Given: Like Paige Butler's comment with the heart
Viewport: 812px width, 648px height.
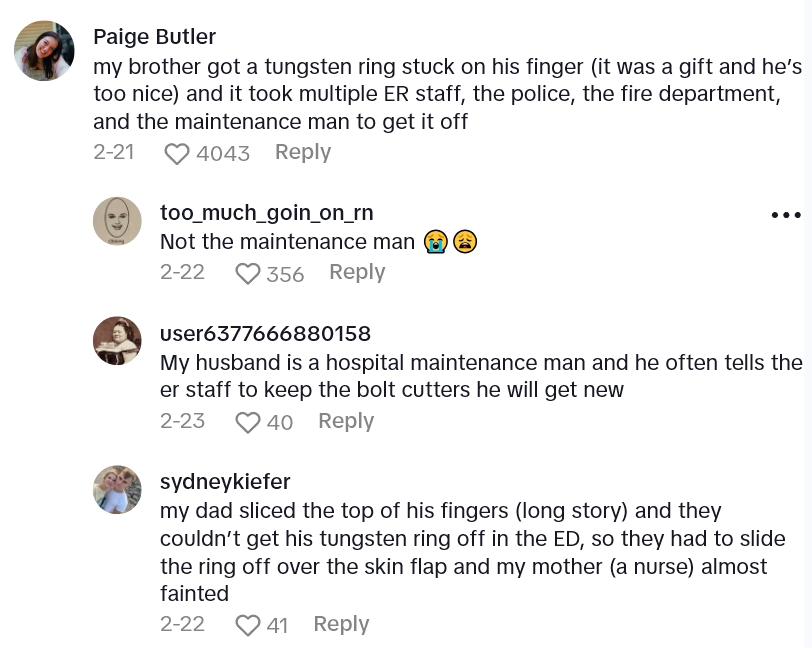Looking at the screenshot, I should point(177,153).
